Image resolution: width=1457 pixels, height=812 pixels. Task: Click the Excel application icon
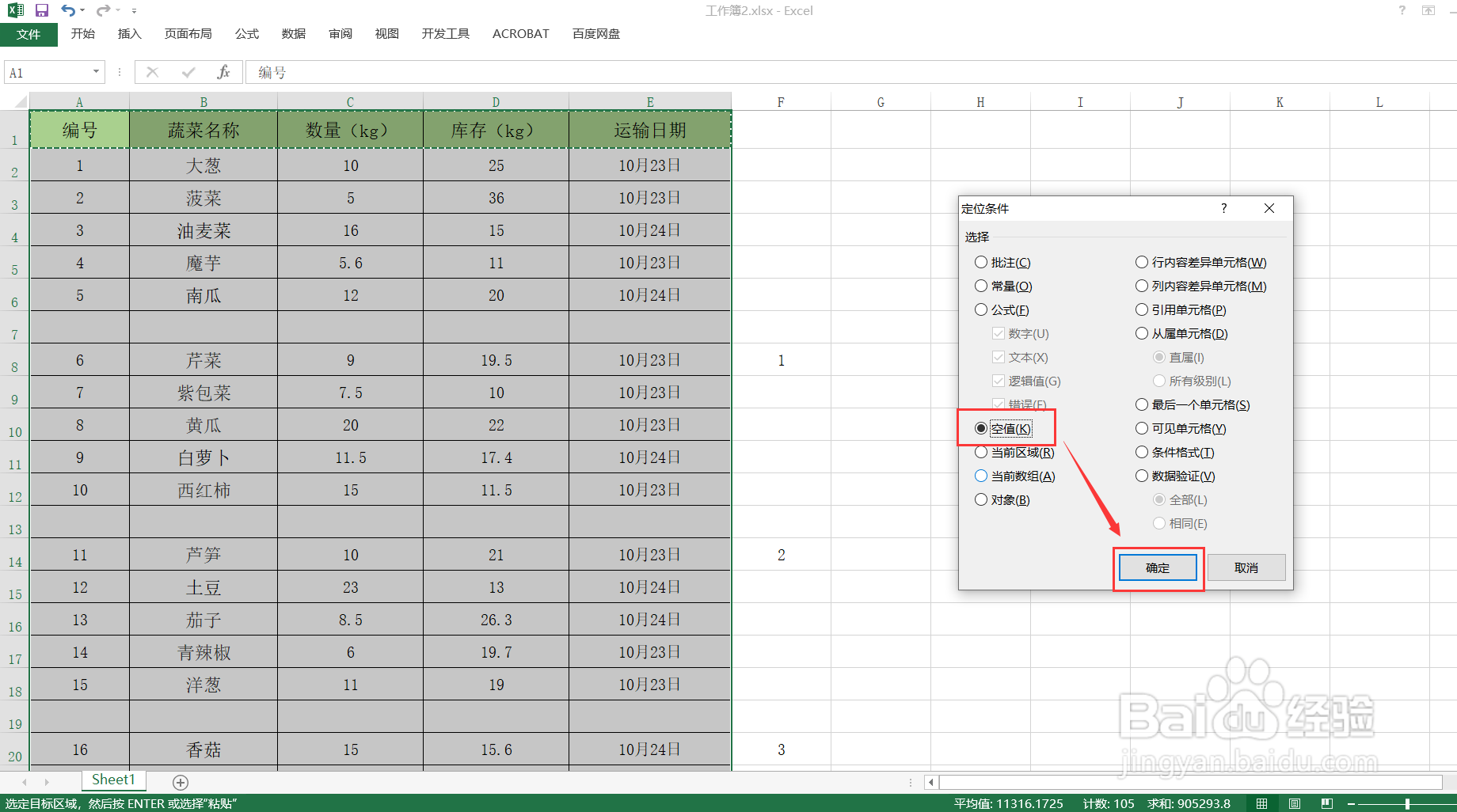(x=16, y=10)
